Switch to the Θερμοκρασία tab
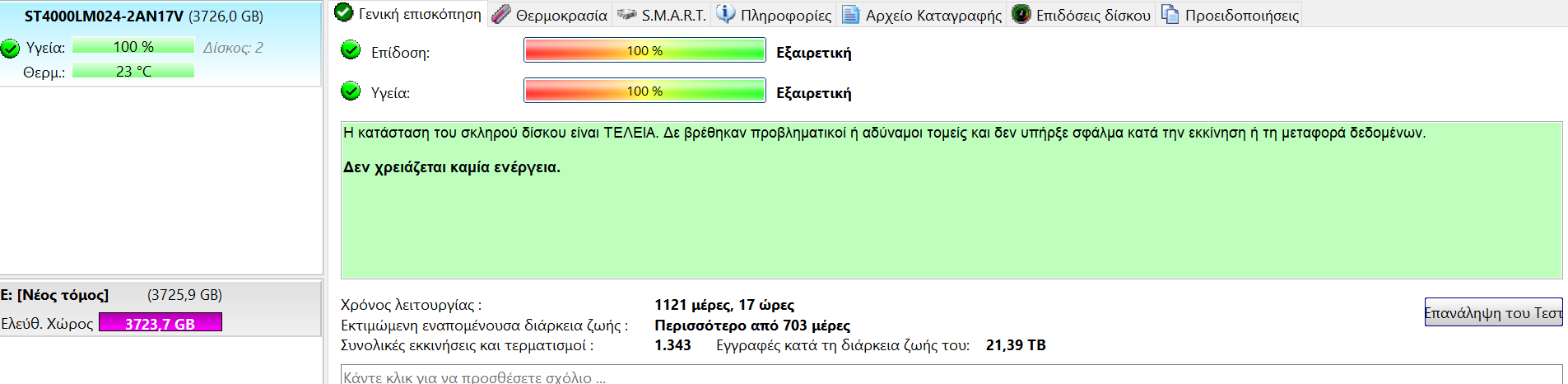Image resolution: width=1568 pixels, height=384 pixels. (550, 15)
